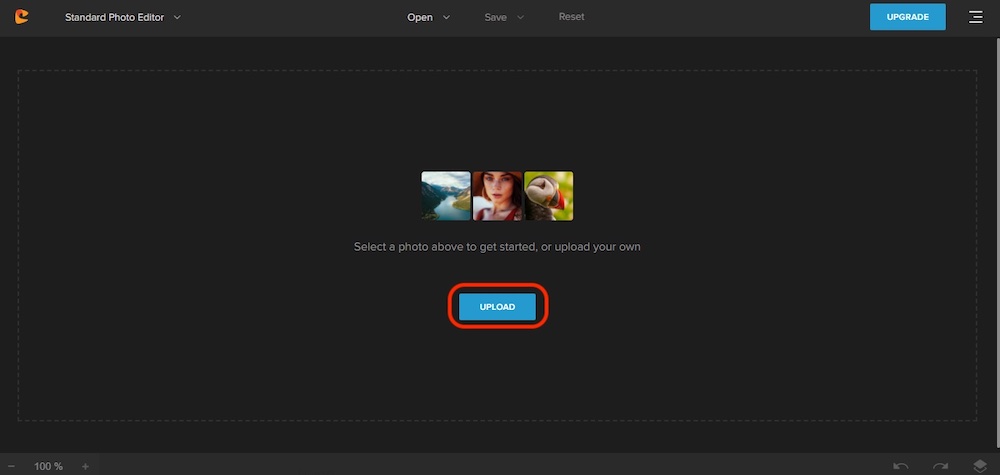Open the Standard Photo Editor dropdown
This screenshot has height=475, width=1000.
tap(122, 17)
